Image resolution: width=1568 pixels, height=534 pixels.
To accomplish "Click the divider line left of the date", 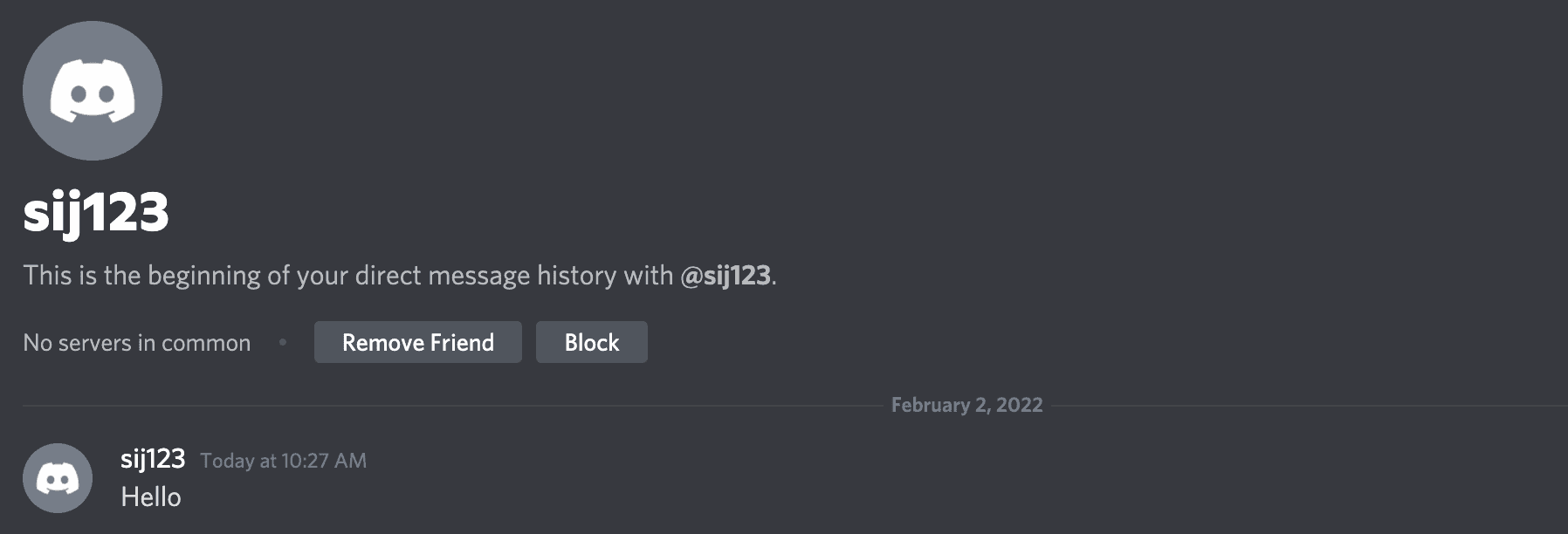I will pyautogui.click(x=453, y=406).
